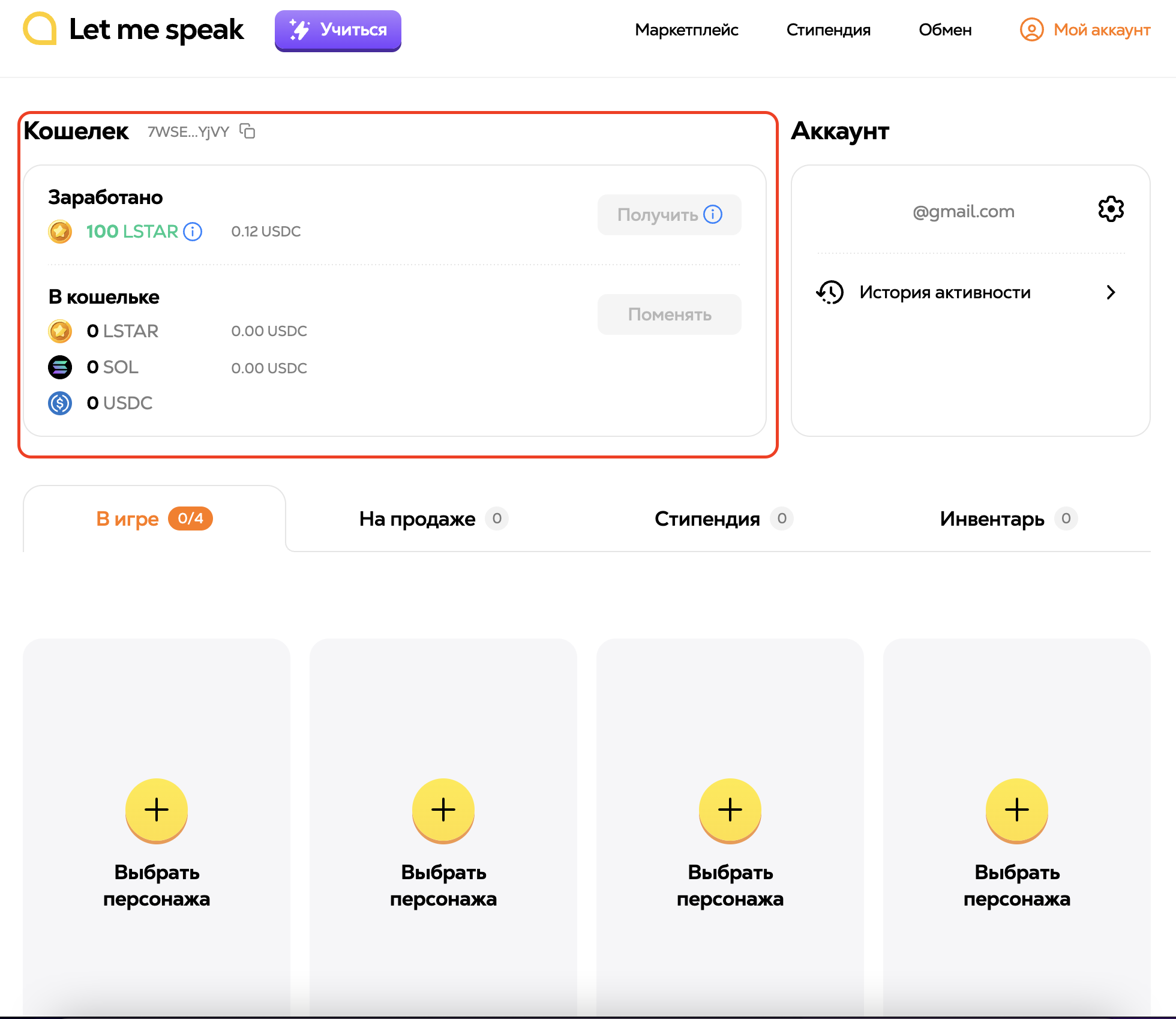Click the Получить button
This screenshot has height=1019, width=1176.
tap(669, 214)
